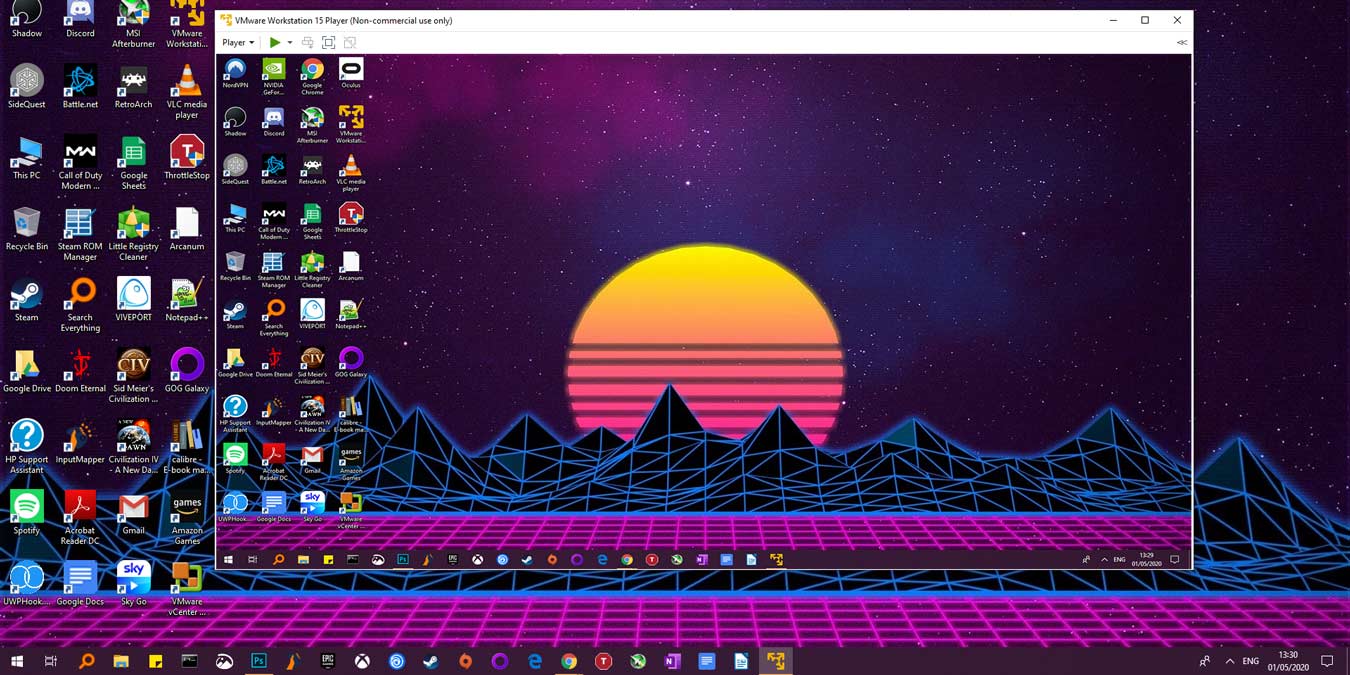Open the dropdown arrow beside the power button
Image resolution: width=1350 pixels, height=675 pixels.
pyautogui.click(x=288, y=42)
